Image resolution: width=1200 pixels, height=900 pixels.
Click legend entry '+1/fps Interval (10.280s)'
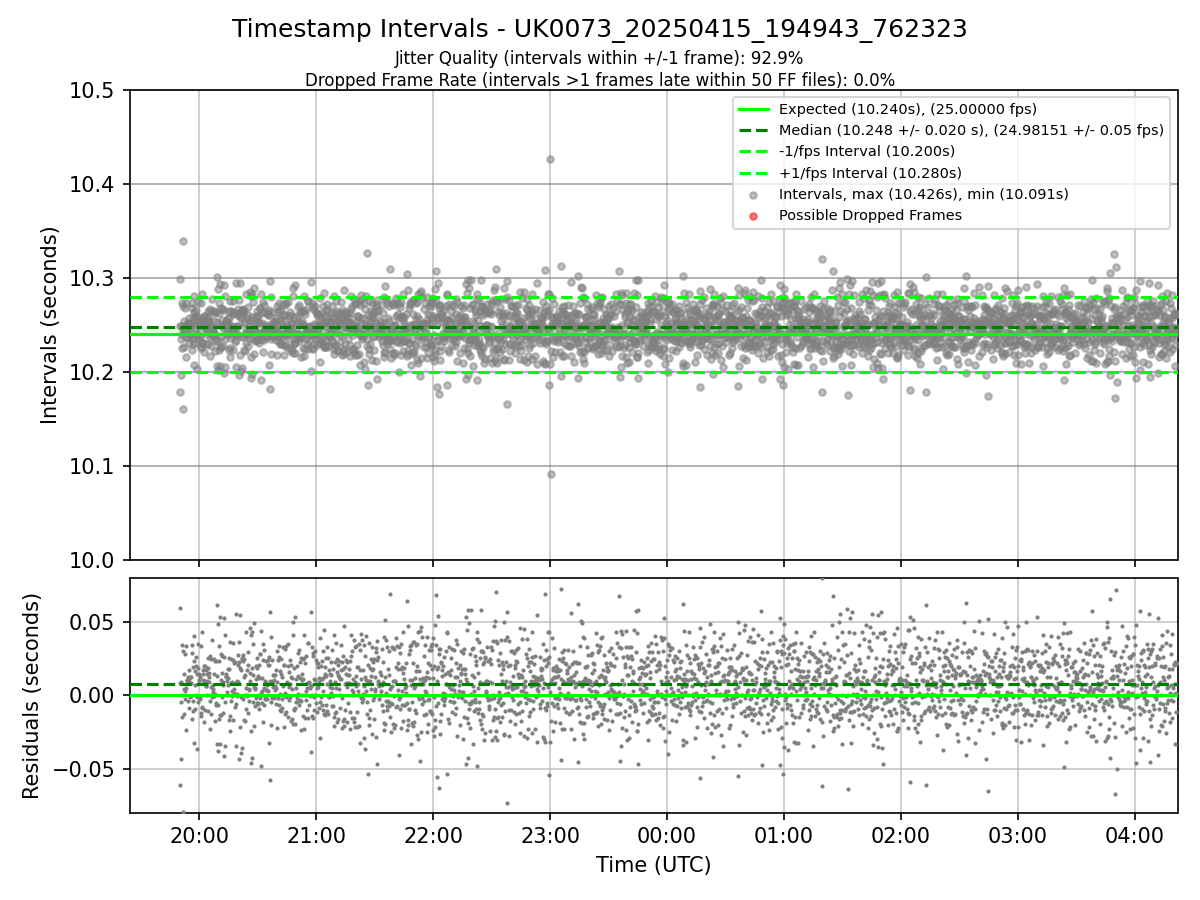pyautogui.click(x=869, y=173)
